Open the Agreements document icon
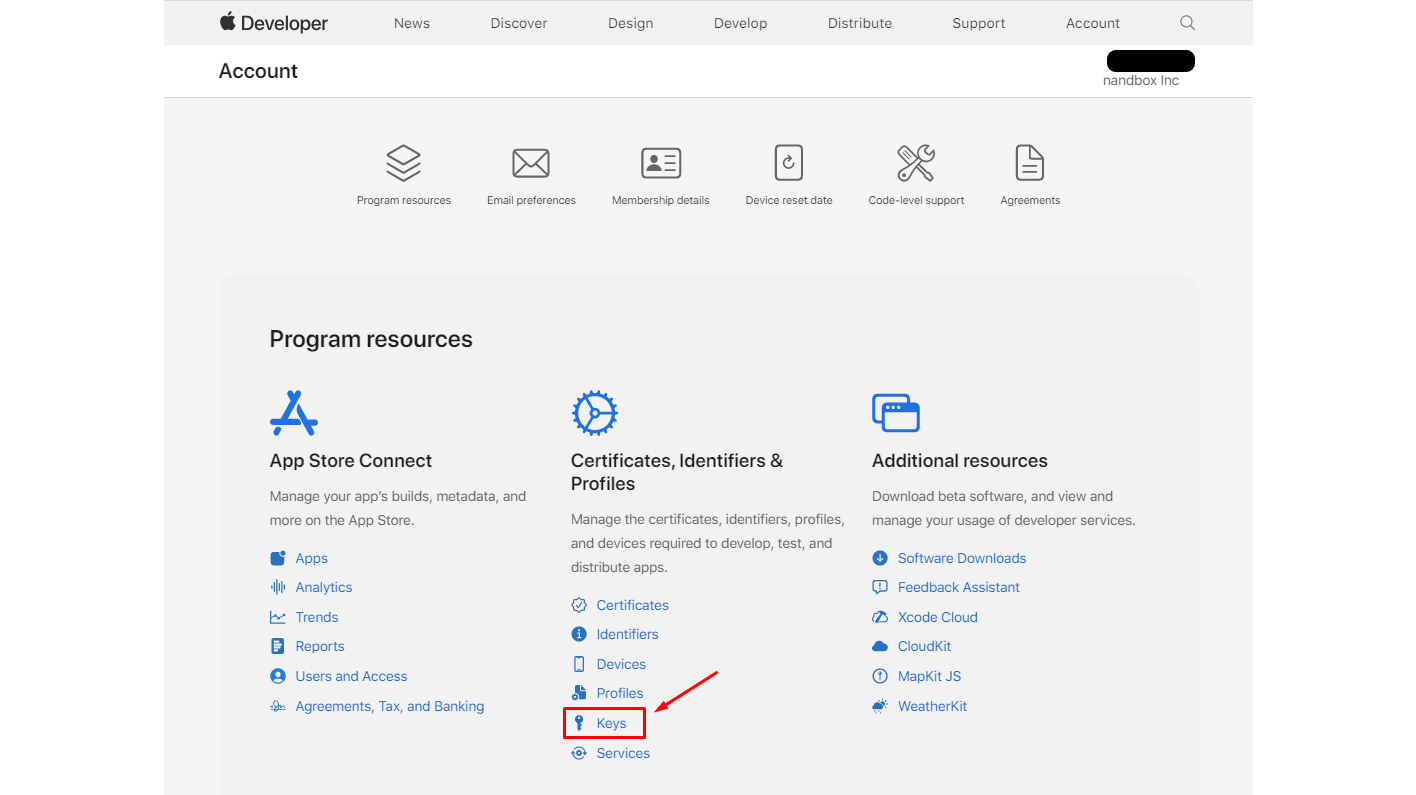 pos(1029,162)
